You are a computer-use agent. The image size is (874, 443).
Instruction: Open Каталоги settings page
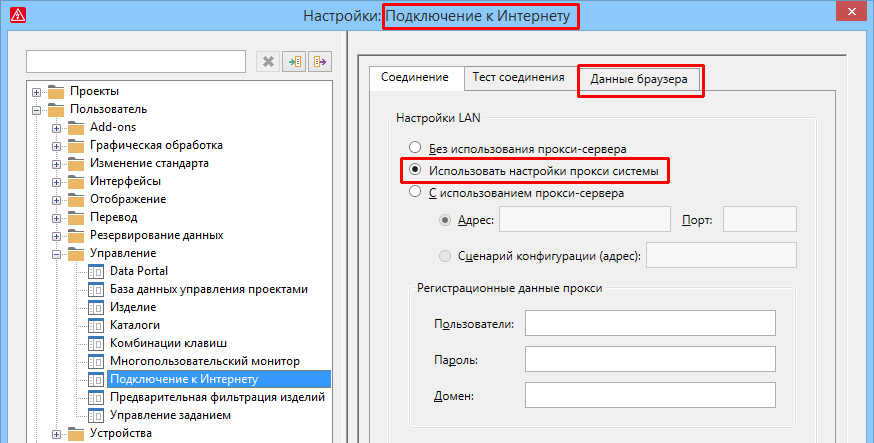point(135,325)
